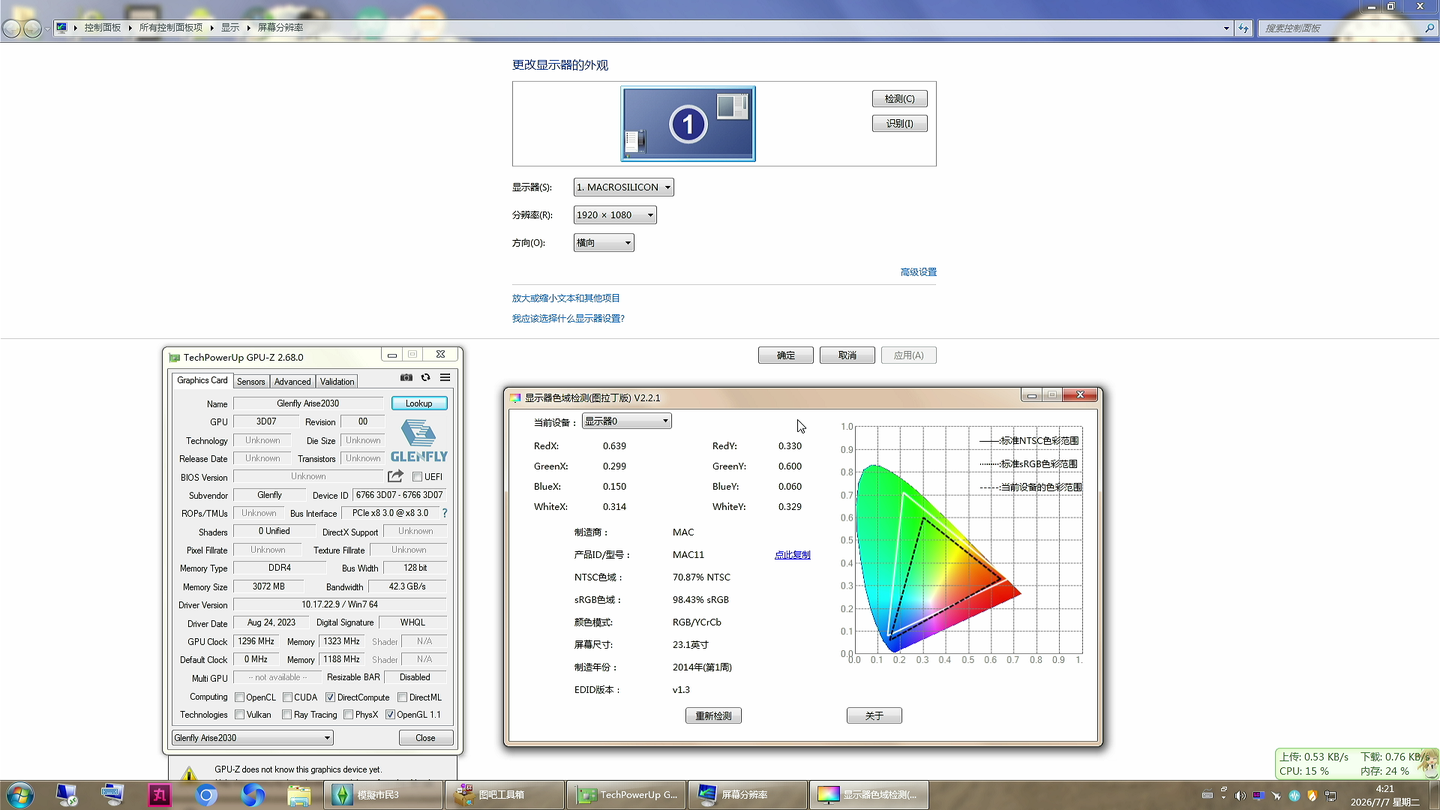This screenshot has width=1440, height=810.
Task: Click the Device ID value field
Action: click(x=399, y=495)
